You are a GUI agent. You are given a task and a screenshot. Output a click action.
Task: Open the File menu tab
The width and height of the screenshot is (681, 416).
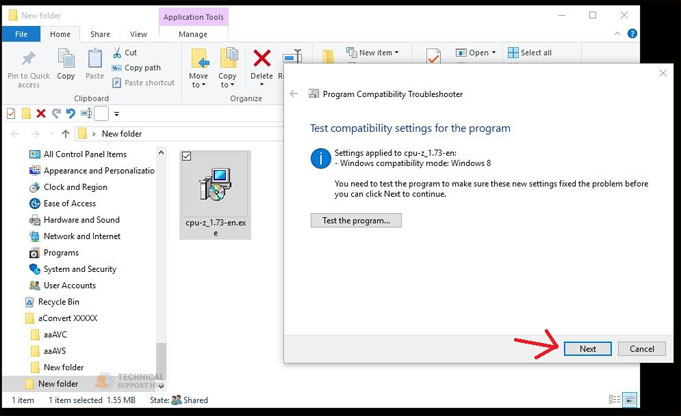(21, 34)
